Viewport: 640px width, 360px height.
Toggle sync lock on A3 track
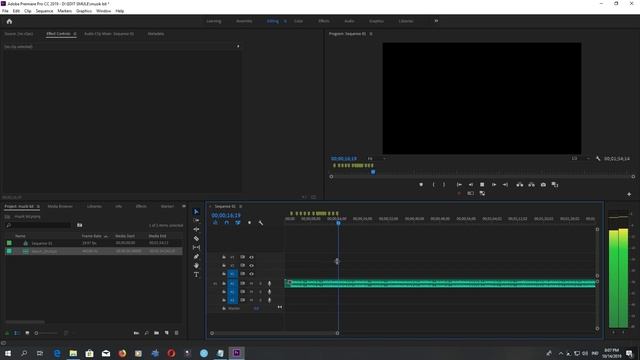pos(242,300)
